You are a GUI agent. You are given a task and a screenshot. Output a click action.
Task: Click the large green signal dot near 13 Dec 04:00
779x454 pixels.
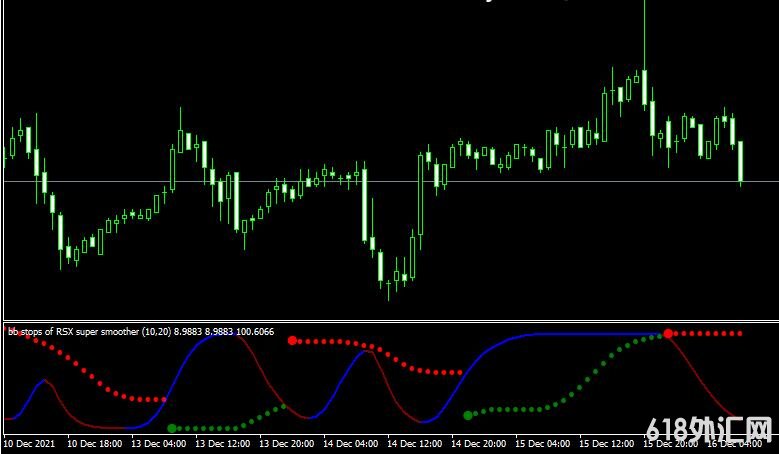pos(172,428)
